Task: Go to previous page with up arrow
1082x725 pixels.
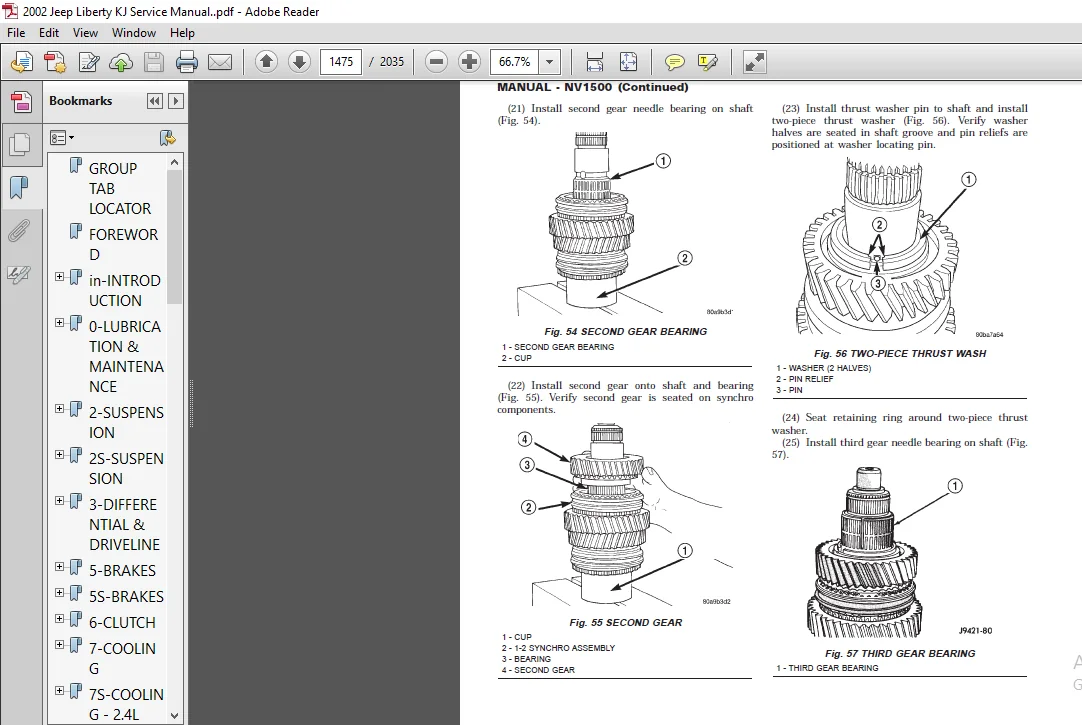Action: coord(266,61)
